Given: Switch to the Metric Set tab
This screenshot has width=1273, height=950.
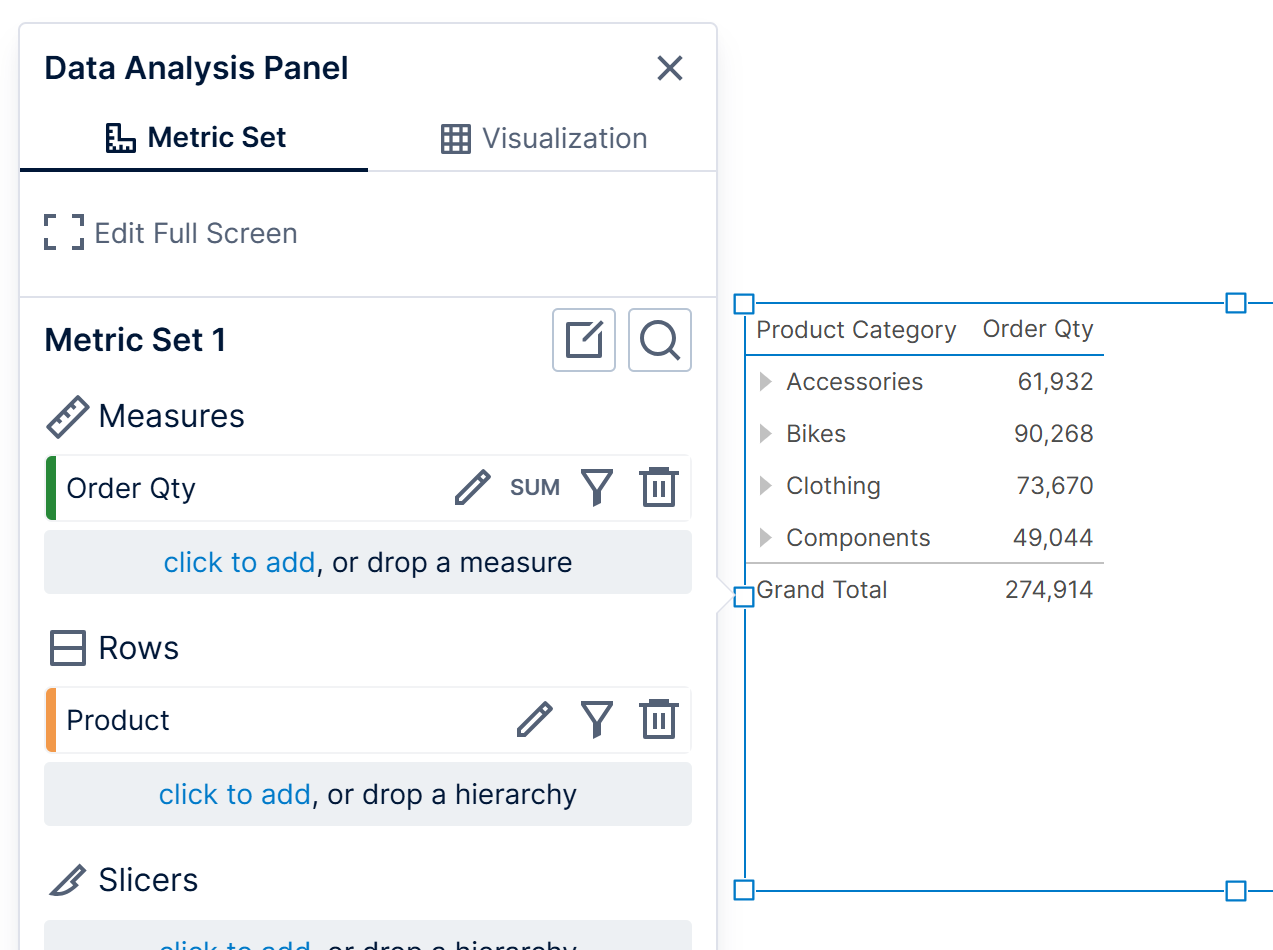Looking at the screenshot, I should tap(195, 138).
